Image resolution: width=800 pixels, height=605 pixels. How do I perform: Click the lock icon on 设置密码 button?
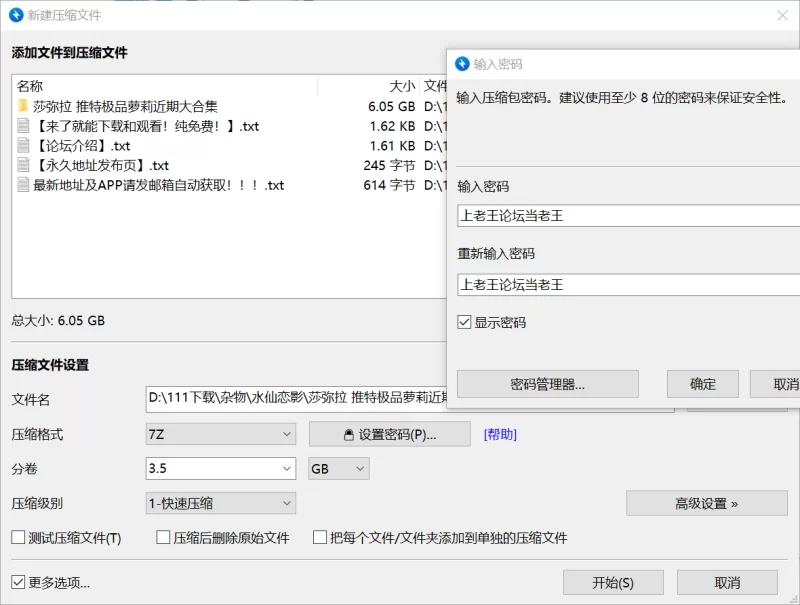click(x=348, y=435)
